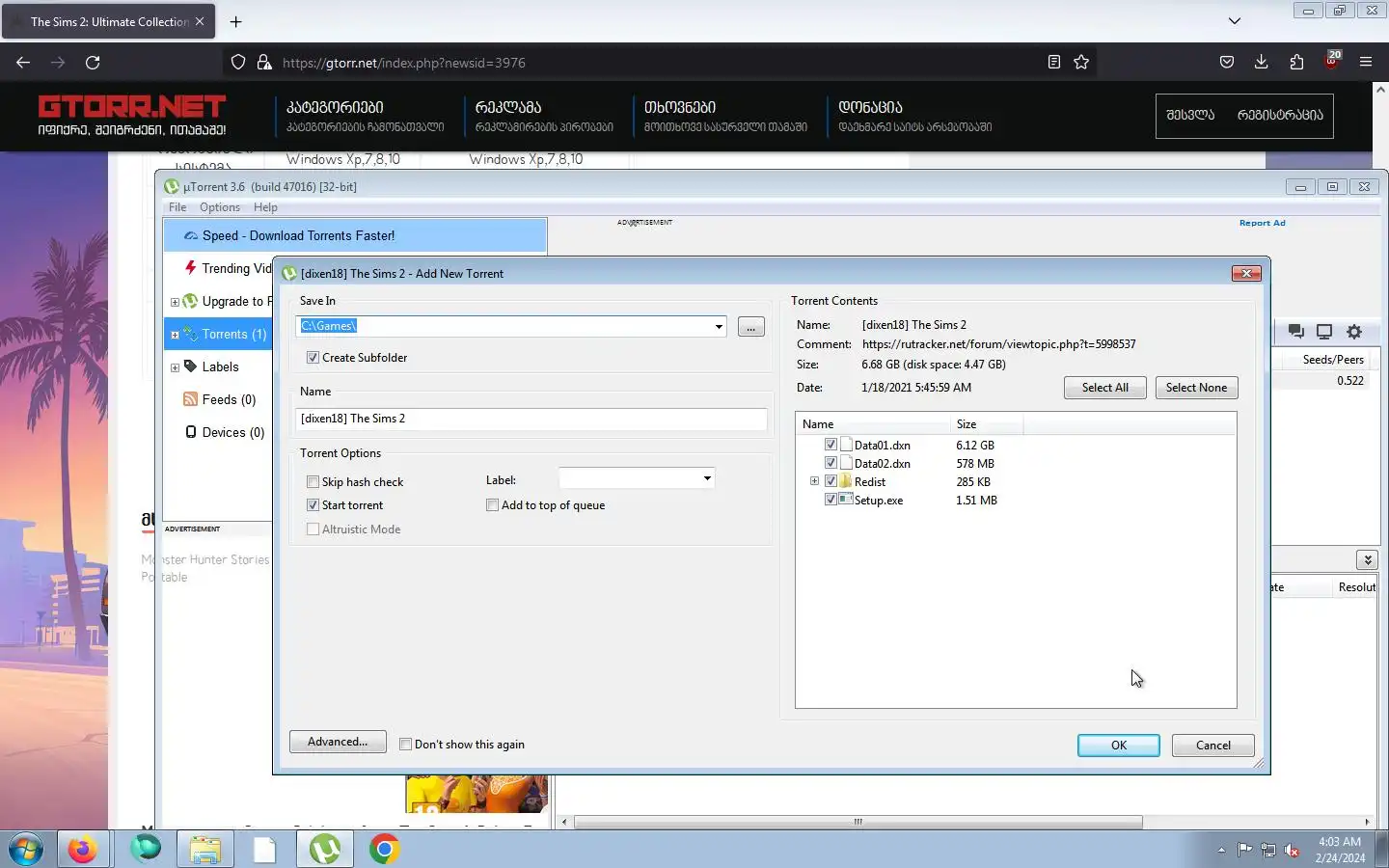Viewport: 1389px width, 868px height.
Task: Click the Data01.dxn file icon
Action: pyautogui.click(x=846, y=445)
